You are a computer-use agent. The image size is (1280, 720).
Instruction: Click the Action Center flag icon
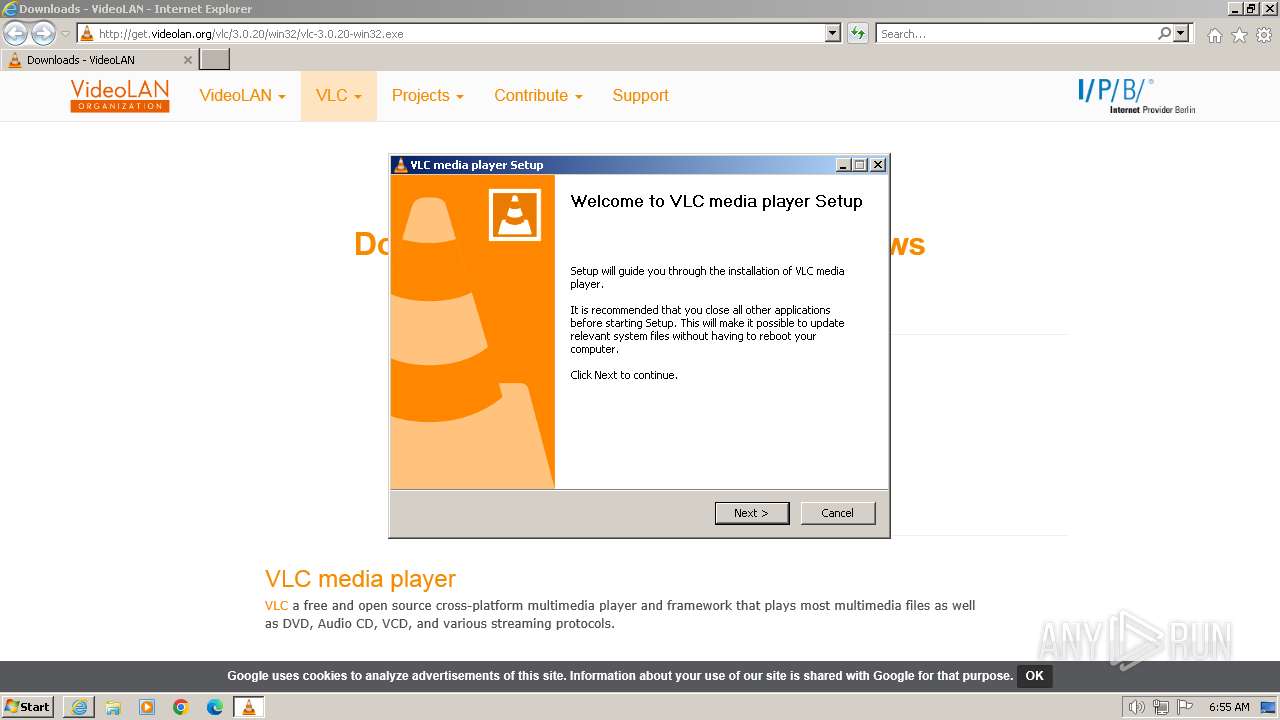(1185, 707)
